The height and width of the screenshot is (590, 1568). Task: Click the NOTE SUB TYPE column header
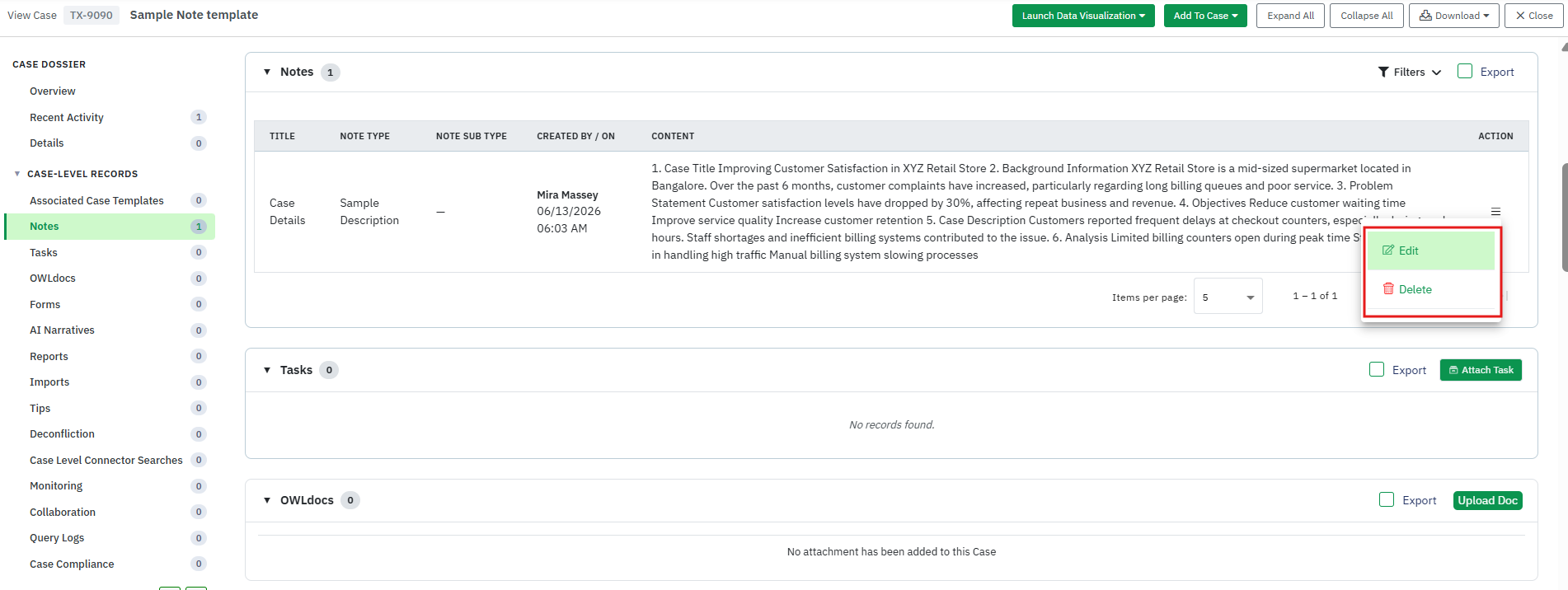click(472, 136)
